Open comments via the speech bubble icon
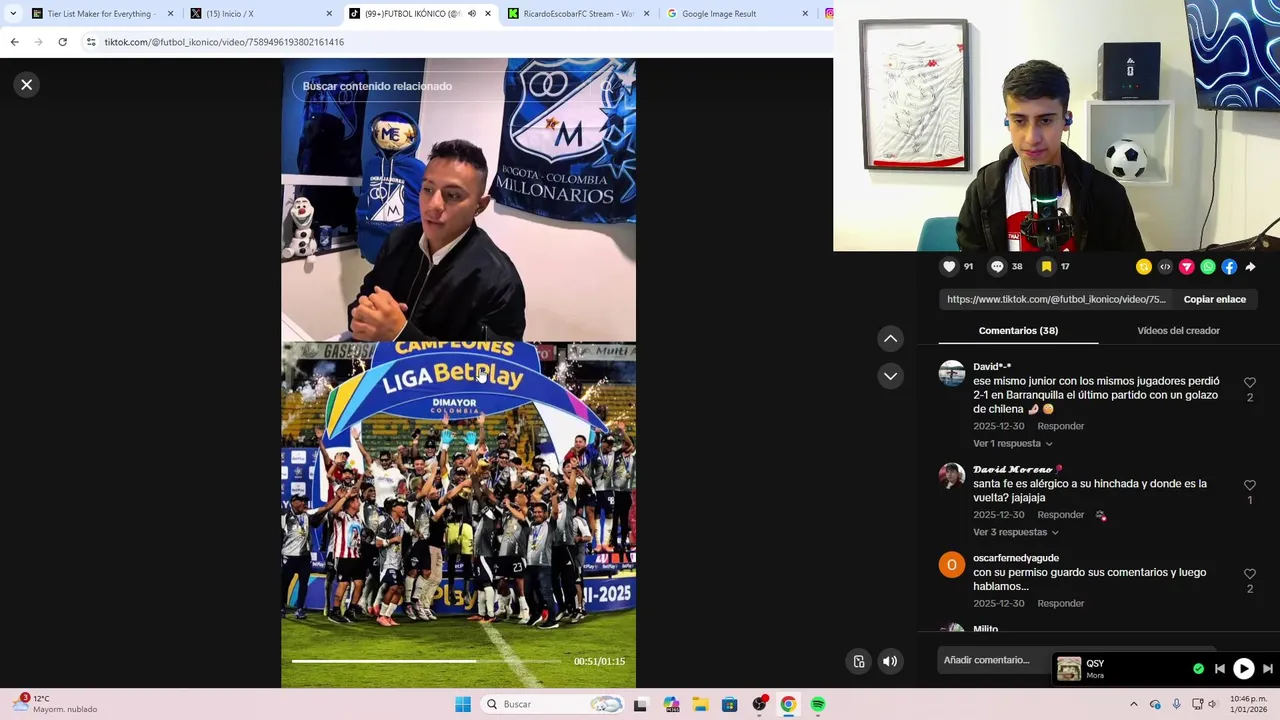The image size is (1280, 720). coord(997,267)
